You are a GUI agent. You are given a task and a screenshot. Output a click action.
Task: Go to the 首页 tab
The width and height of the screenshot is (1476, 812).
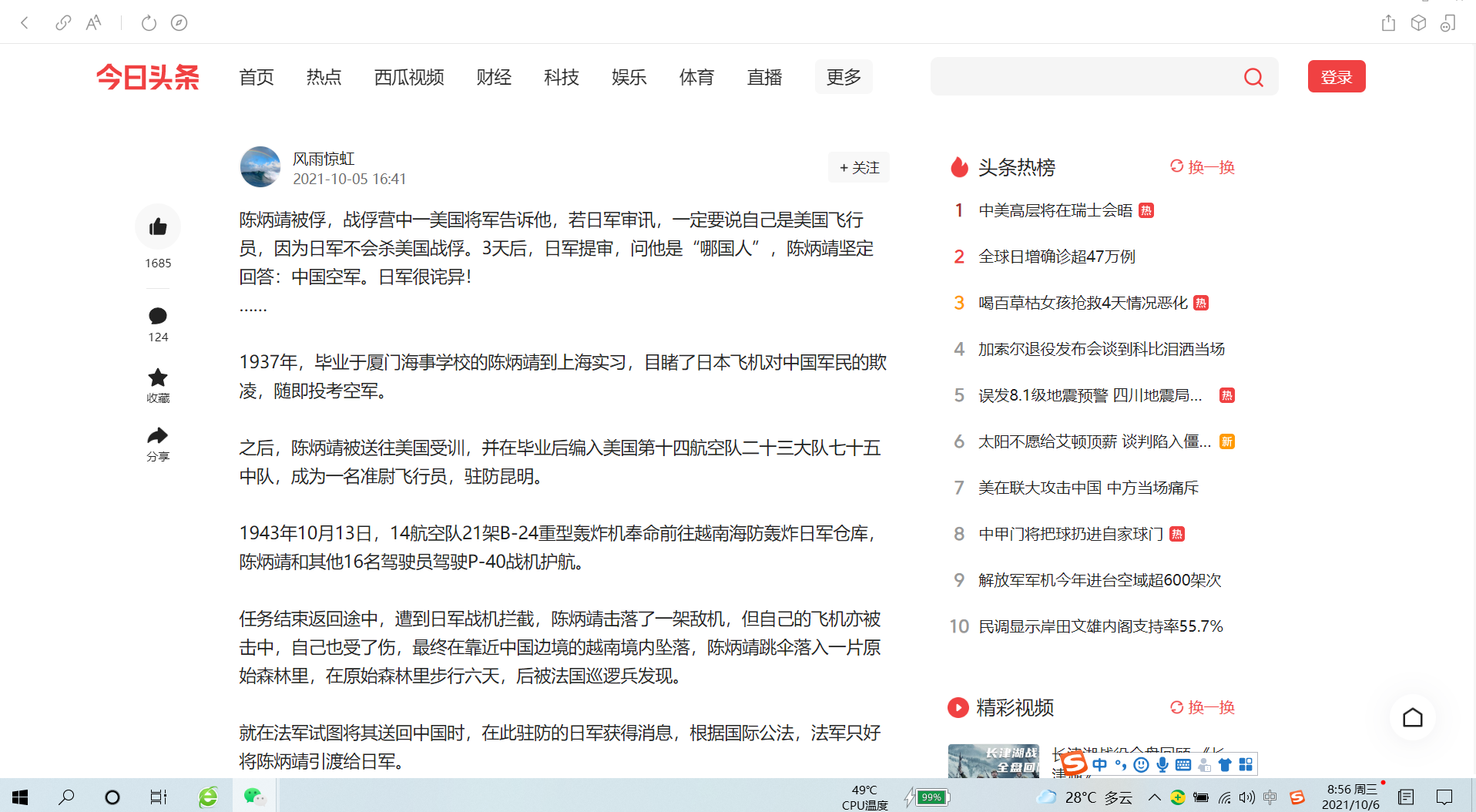[x=257, y=77]
